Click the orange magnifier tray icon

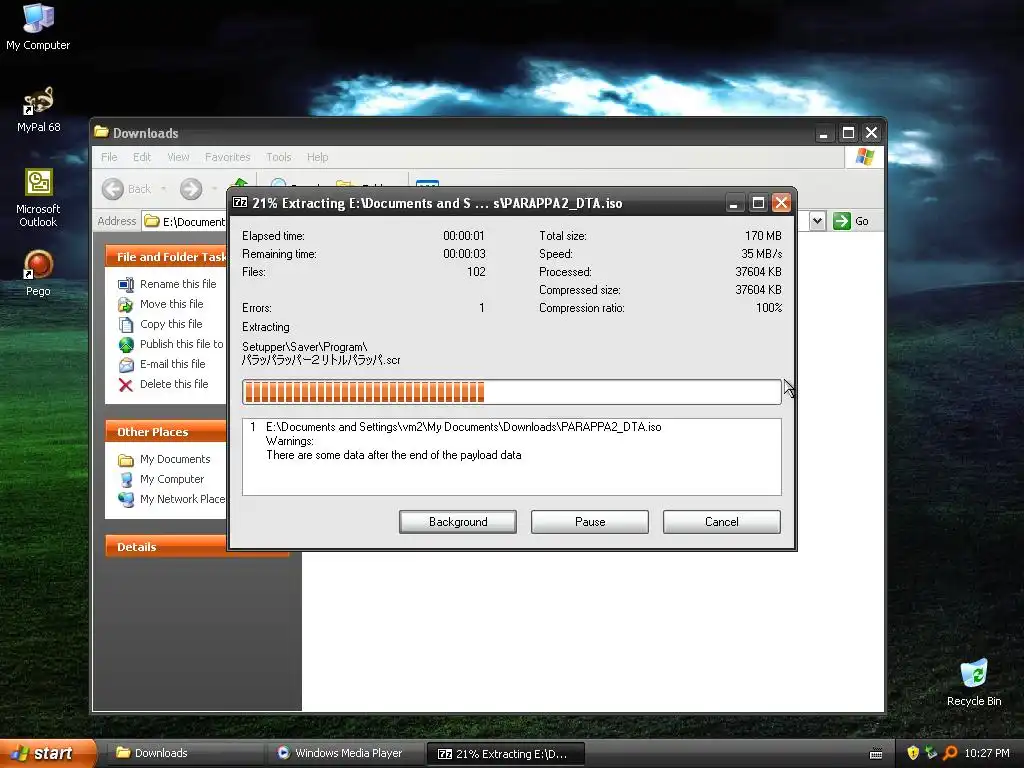(x=950, y=753)
